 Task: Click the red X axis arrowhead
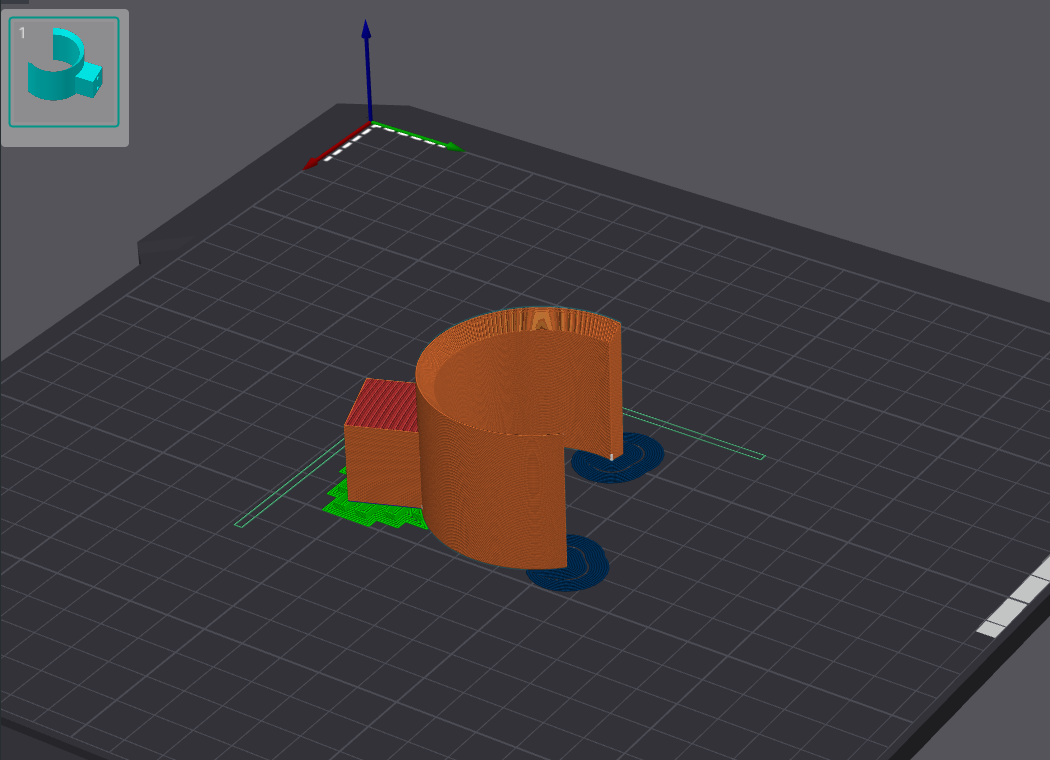tap(312, 164)
